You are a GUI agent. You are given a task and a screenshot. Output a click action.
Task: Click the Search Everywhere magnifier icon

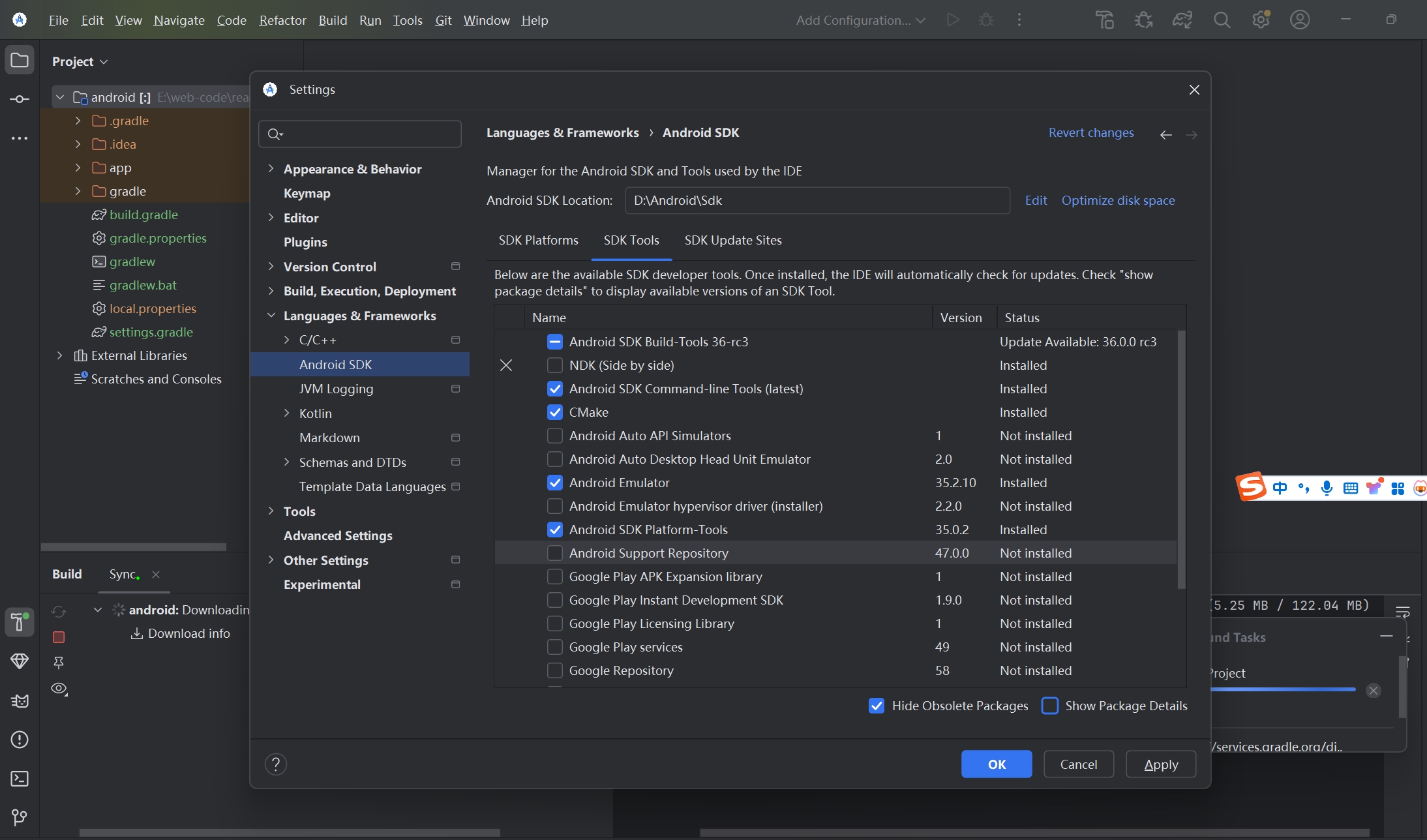[1222, 20]
